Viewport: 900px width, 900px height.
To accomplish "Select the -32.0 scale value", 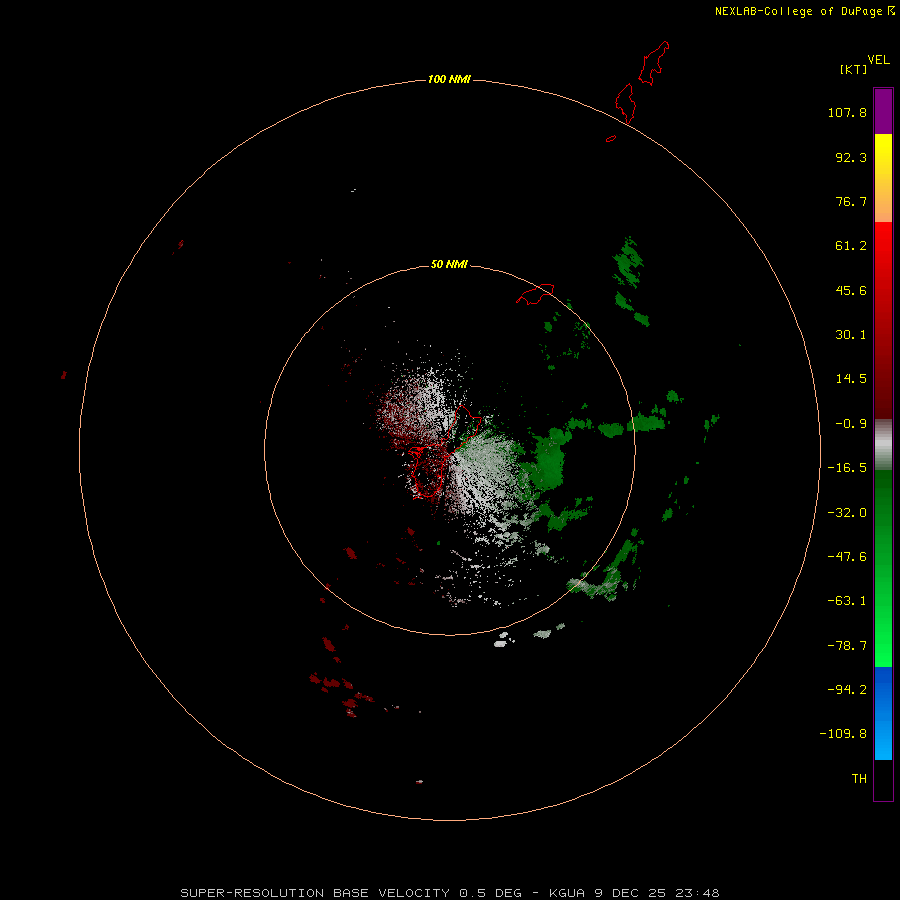I will click(x=847, y=513).
